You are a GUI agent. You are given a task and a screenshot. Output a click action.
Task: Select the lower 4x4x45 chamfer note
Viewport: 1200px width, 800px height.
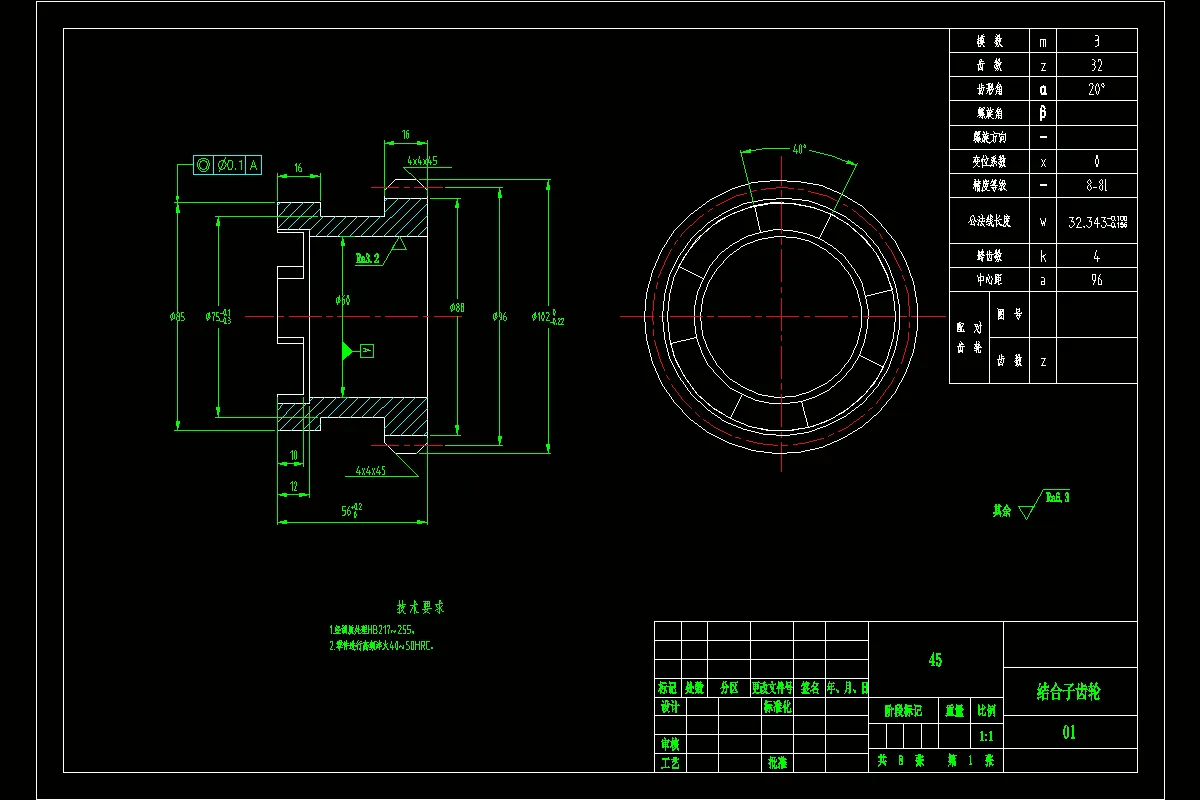pos(371,469)
